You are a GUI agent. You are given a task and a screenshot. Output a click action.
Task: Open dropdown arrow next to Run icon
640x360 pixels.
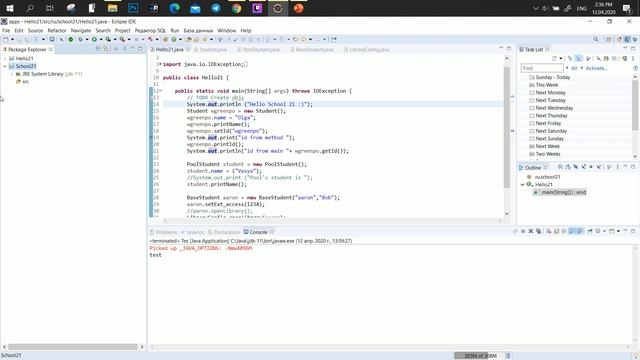click(100, 39)
